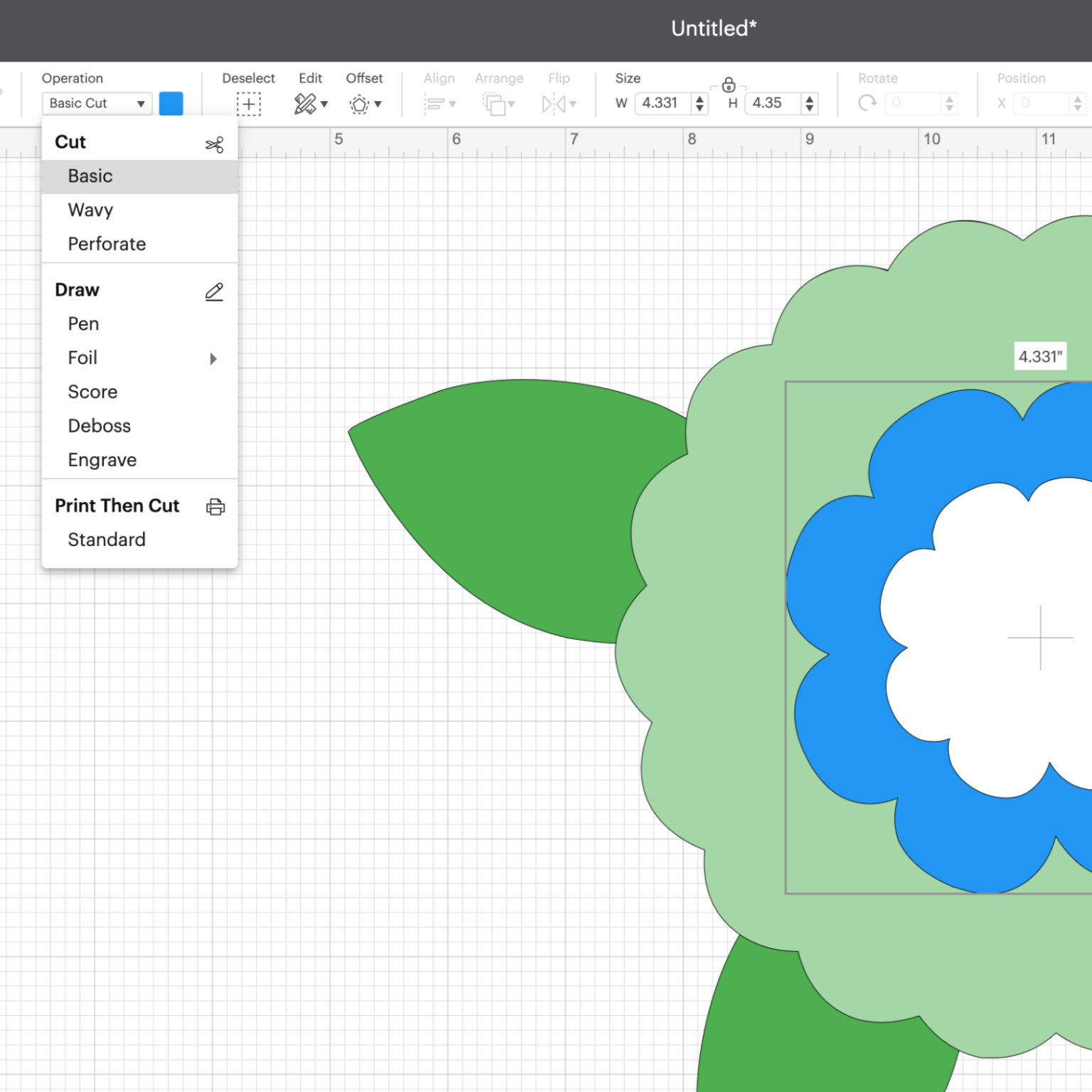Open the Basic Cut operation dropdown

[x=97, y=103]
